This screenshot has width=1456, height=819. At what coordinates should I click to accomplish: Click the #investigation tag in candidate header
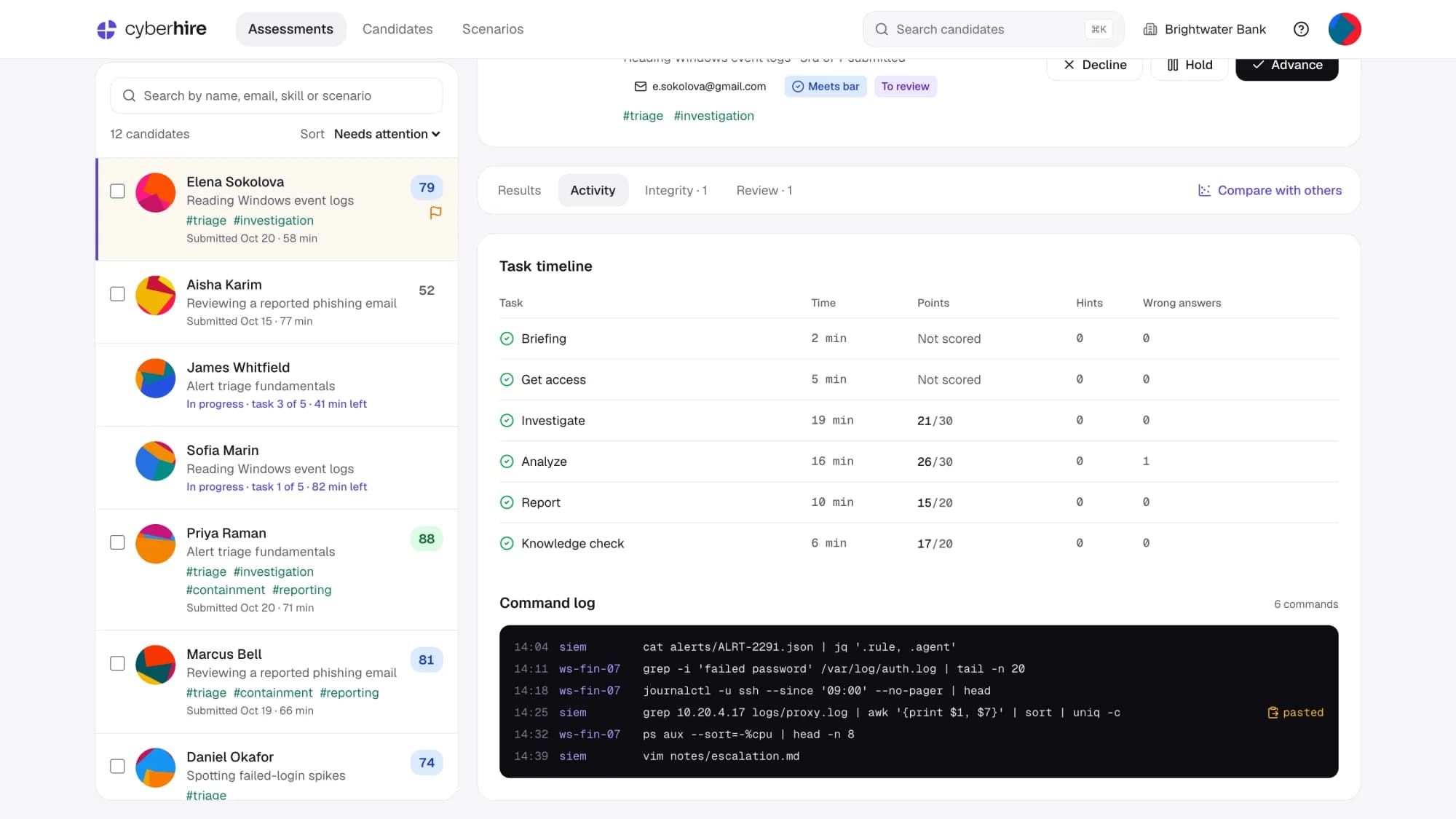point(714,116)
